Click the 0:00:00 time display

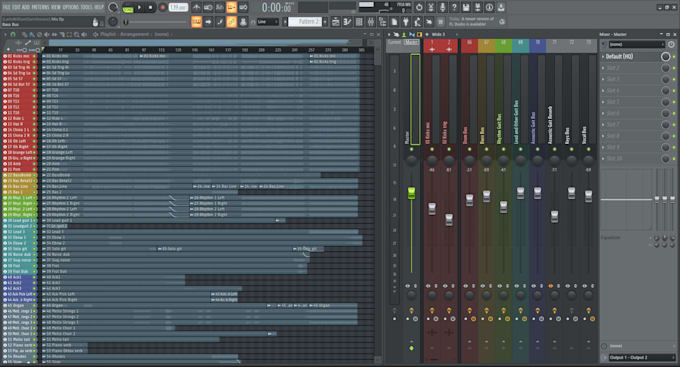(x=277, y=7)
